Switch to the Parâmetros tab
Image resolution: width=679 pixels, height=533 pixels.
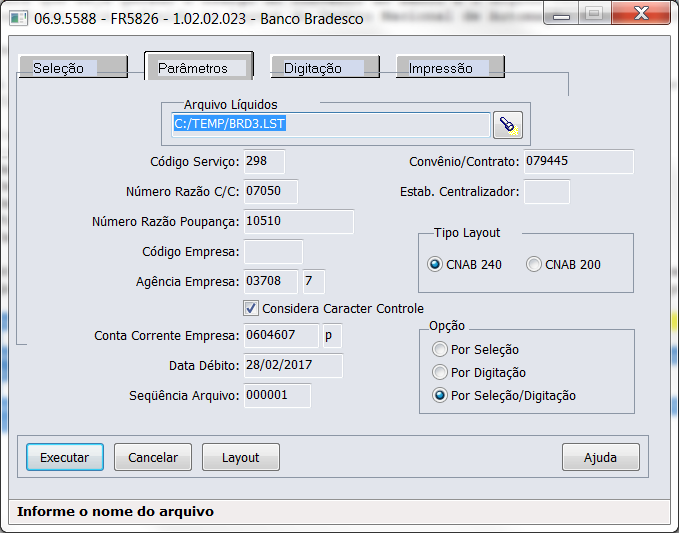199,66
